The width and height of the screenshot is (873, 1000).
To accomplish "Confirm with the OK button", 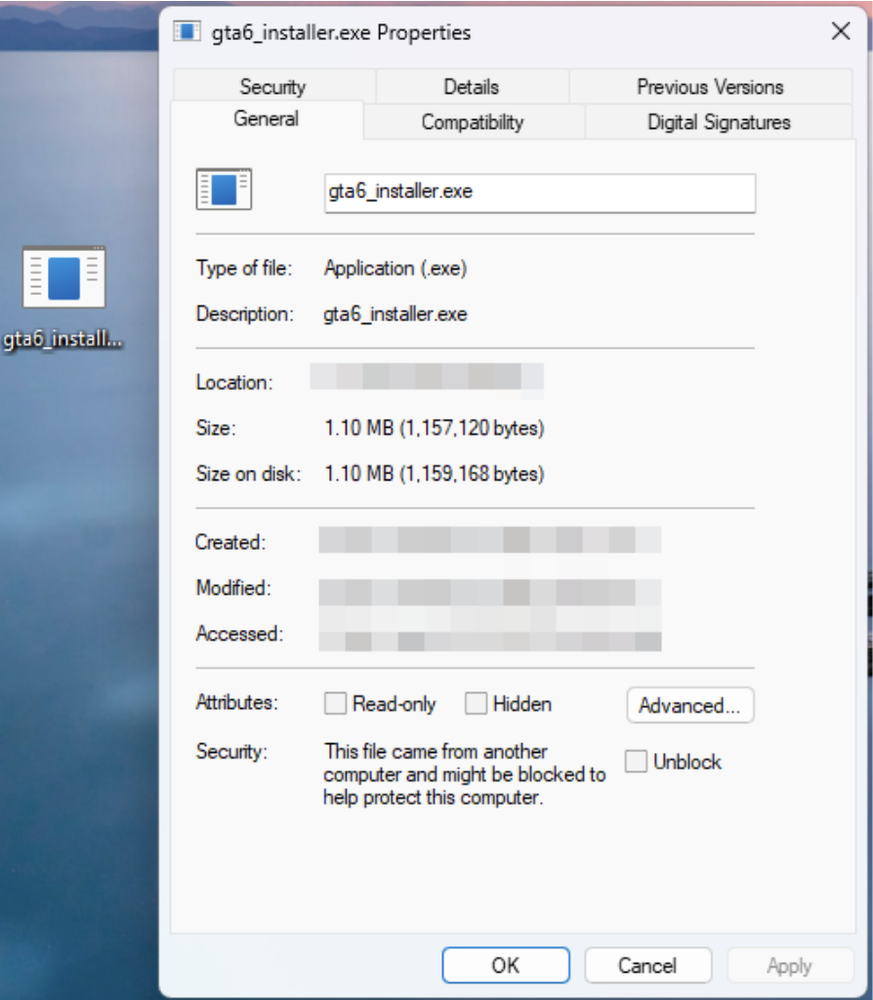I will coord(506,965).
